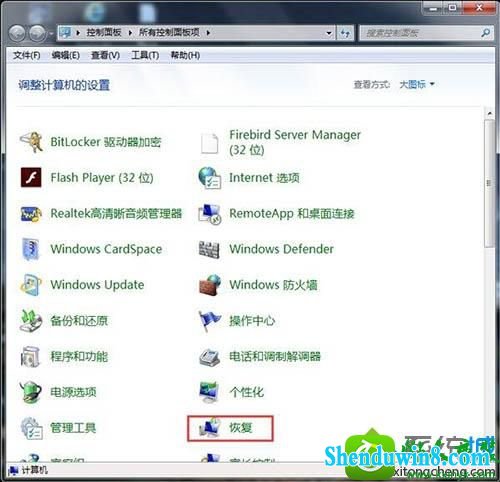Click the 个性化 personalization monitor icon
This screenshot has height=482, width=500.
209,392
